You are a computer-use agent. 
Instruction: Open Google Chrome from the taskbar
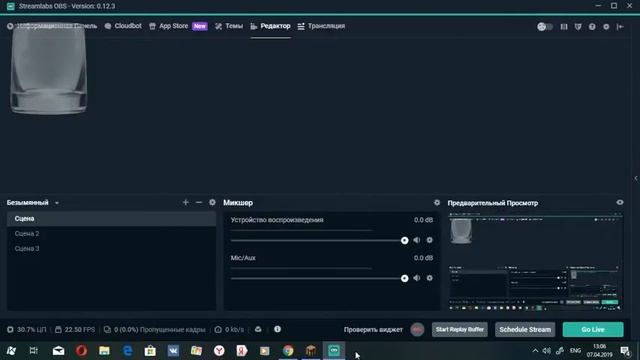(x=288, y=350)
